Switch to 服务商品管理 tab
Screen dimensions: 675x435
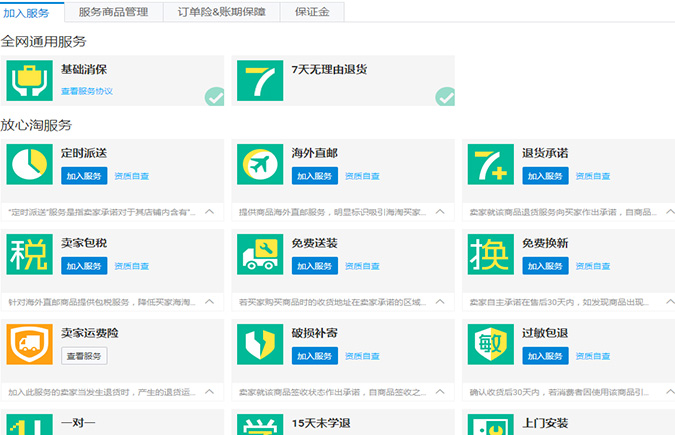click(x=113, y=12)
